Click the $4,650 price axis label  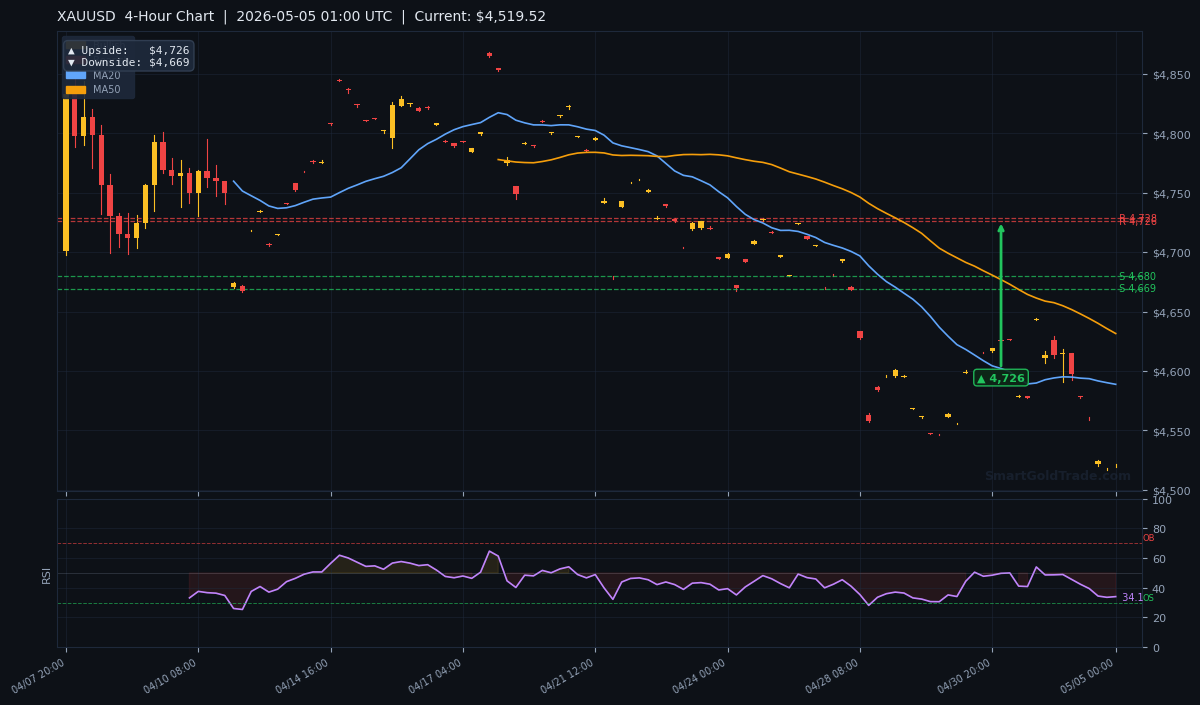coord(1171,313)
